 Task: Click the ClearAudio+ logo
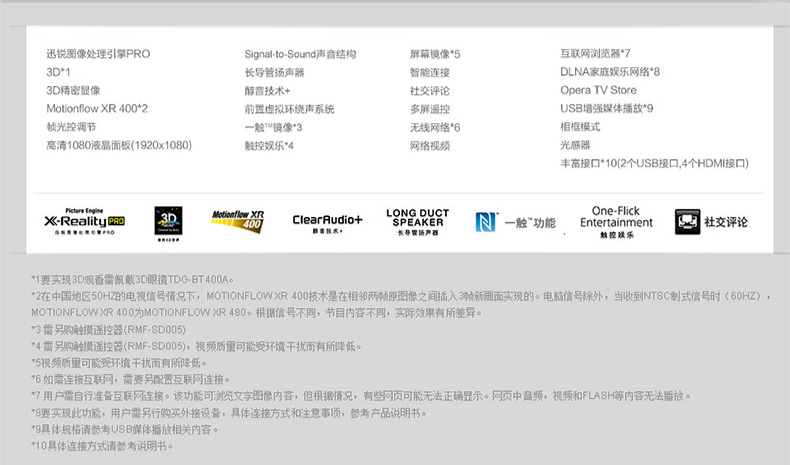point(327,222)
